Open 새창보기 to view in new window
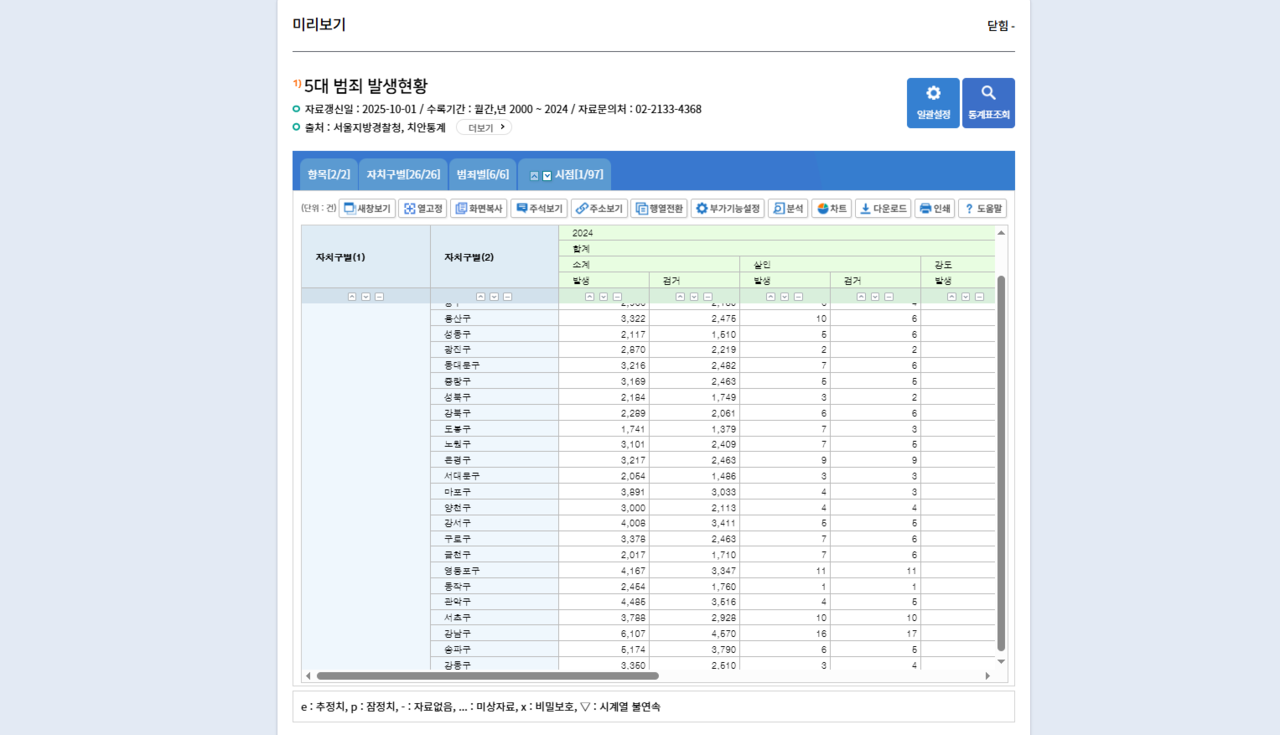The image size is (1280, 735). coord(367,208)
